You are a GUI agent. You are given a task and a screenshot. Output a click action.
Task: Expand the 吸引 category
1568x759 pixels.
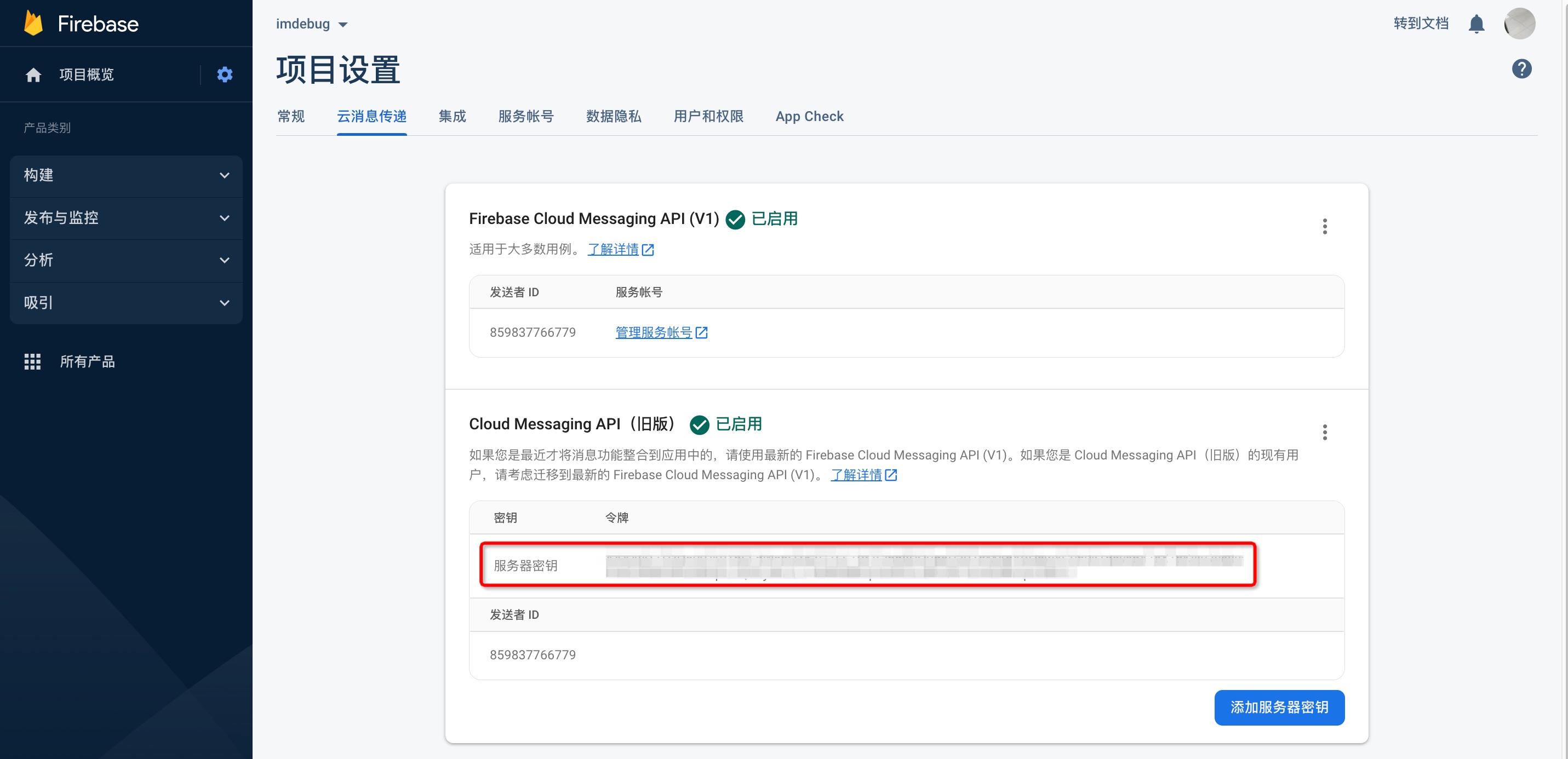[x=126, y=302]
